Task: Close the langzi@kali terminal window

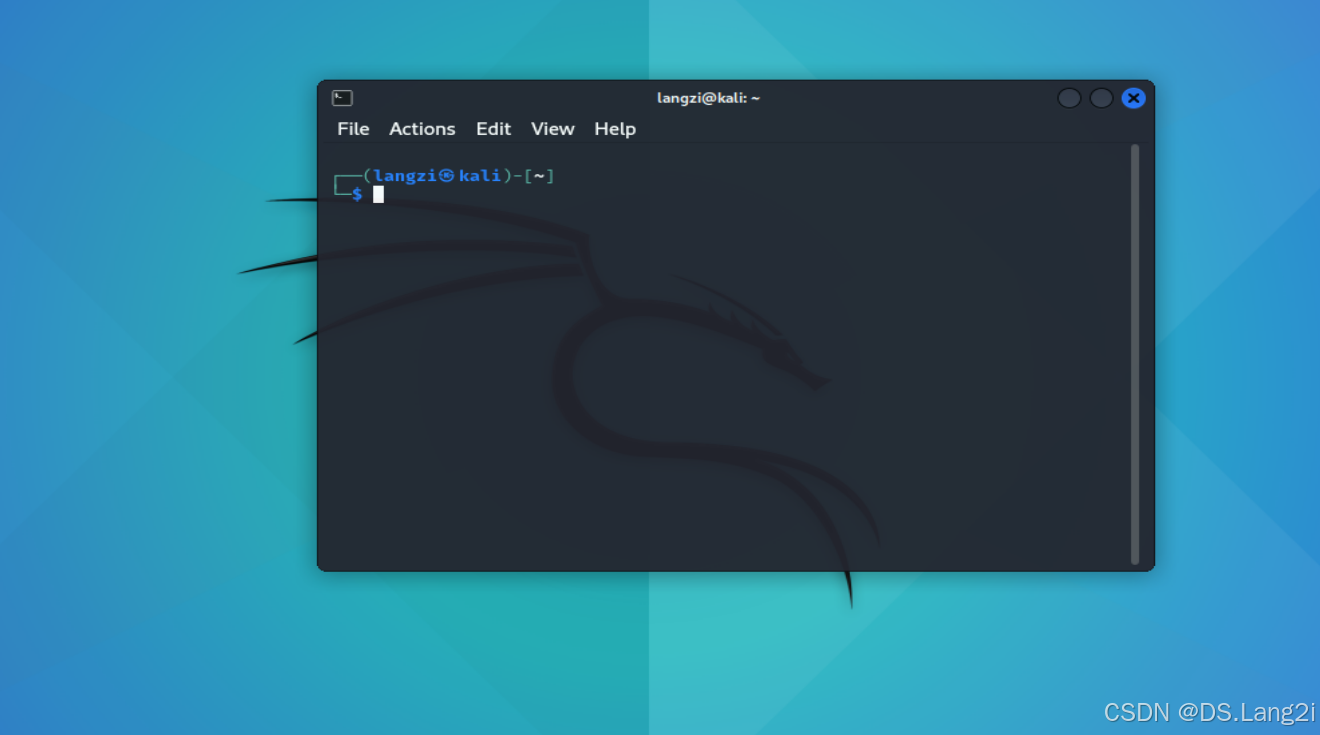Action: pyautogui.click(x=1133, y=98)
